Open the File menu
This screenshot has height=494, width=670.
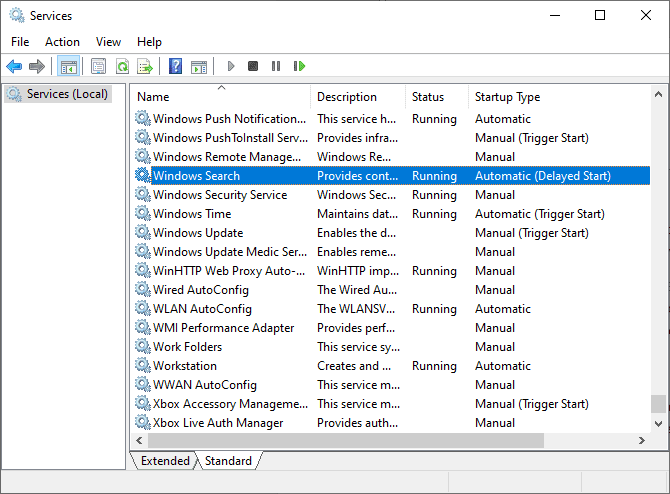coord(20,42)
